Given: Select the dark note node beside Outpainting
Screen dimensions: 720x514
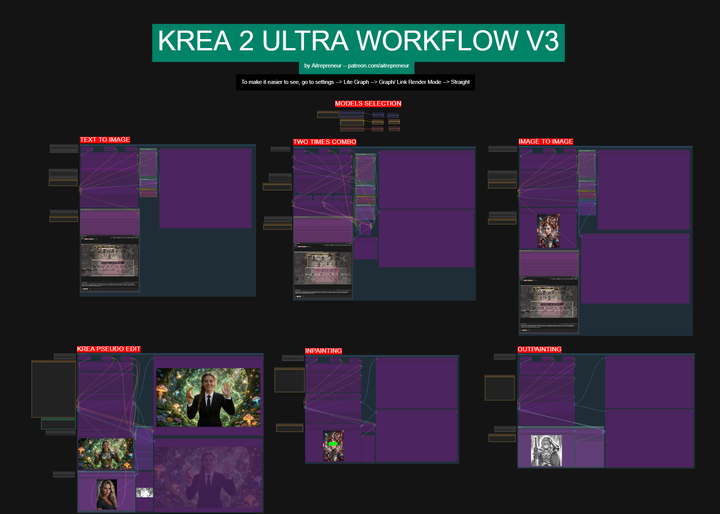Looking at the screenshot, I should click(500, 388).
